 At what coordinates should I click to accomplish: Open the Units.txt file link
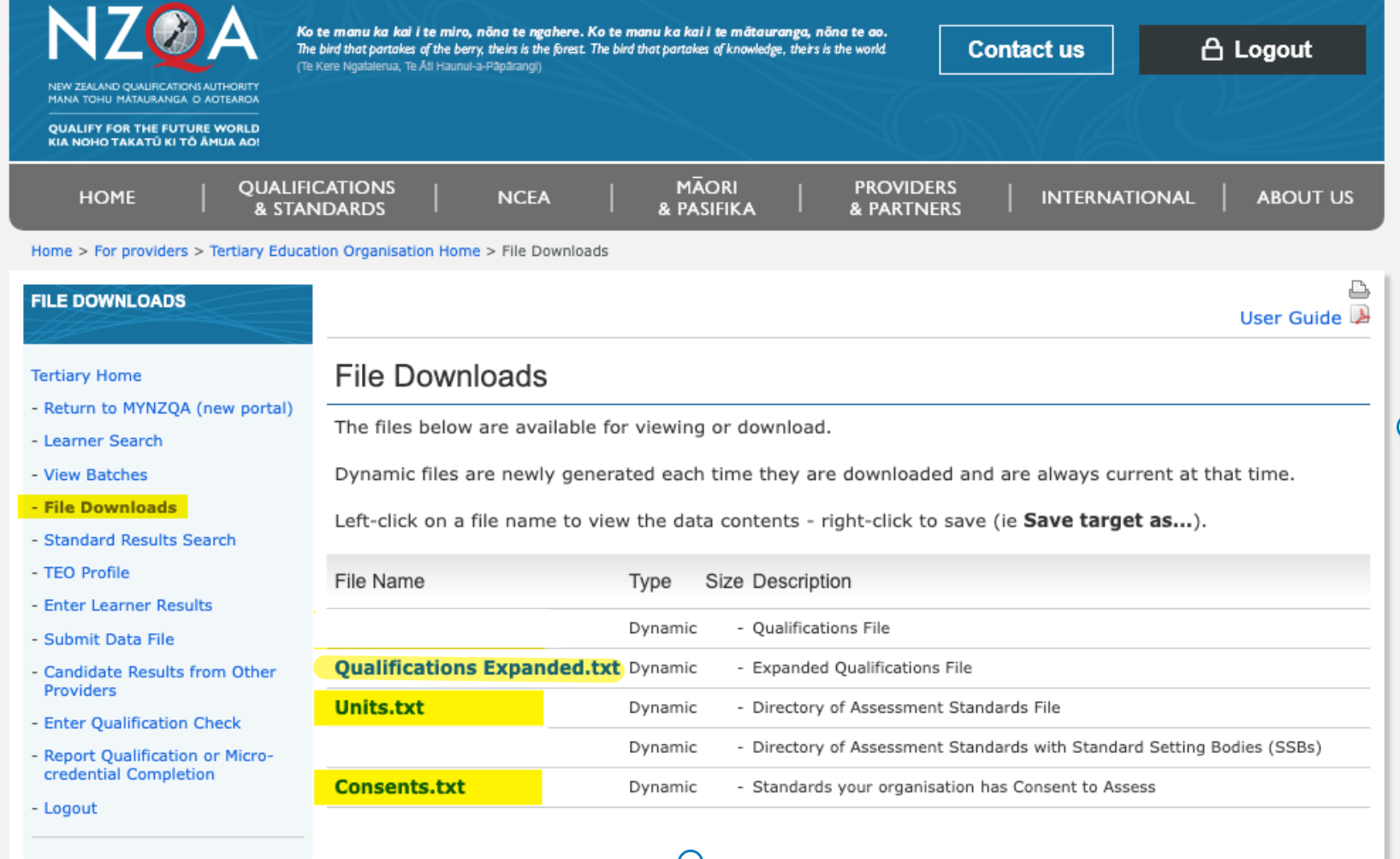pyautogui.click(x=379, y=708)
